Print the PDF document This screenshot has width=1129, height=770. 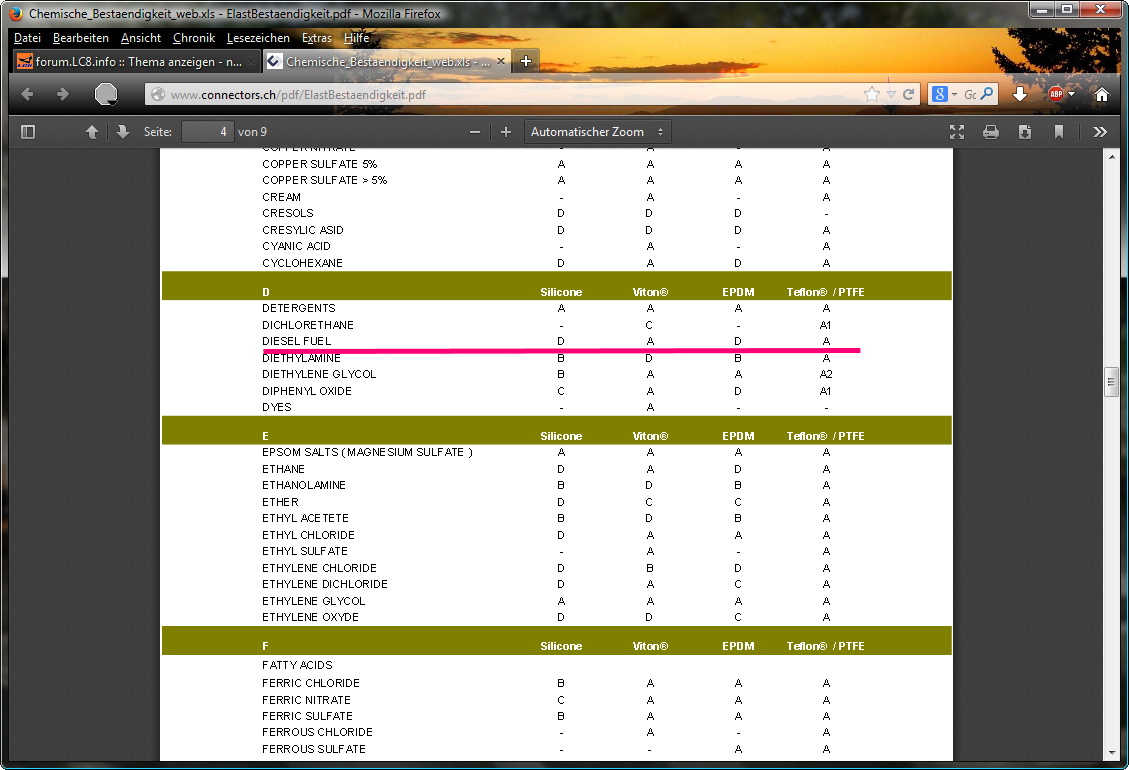pos(991,132)
